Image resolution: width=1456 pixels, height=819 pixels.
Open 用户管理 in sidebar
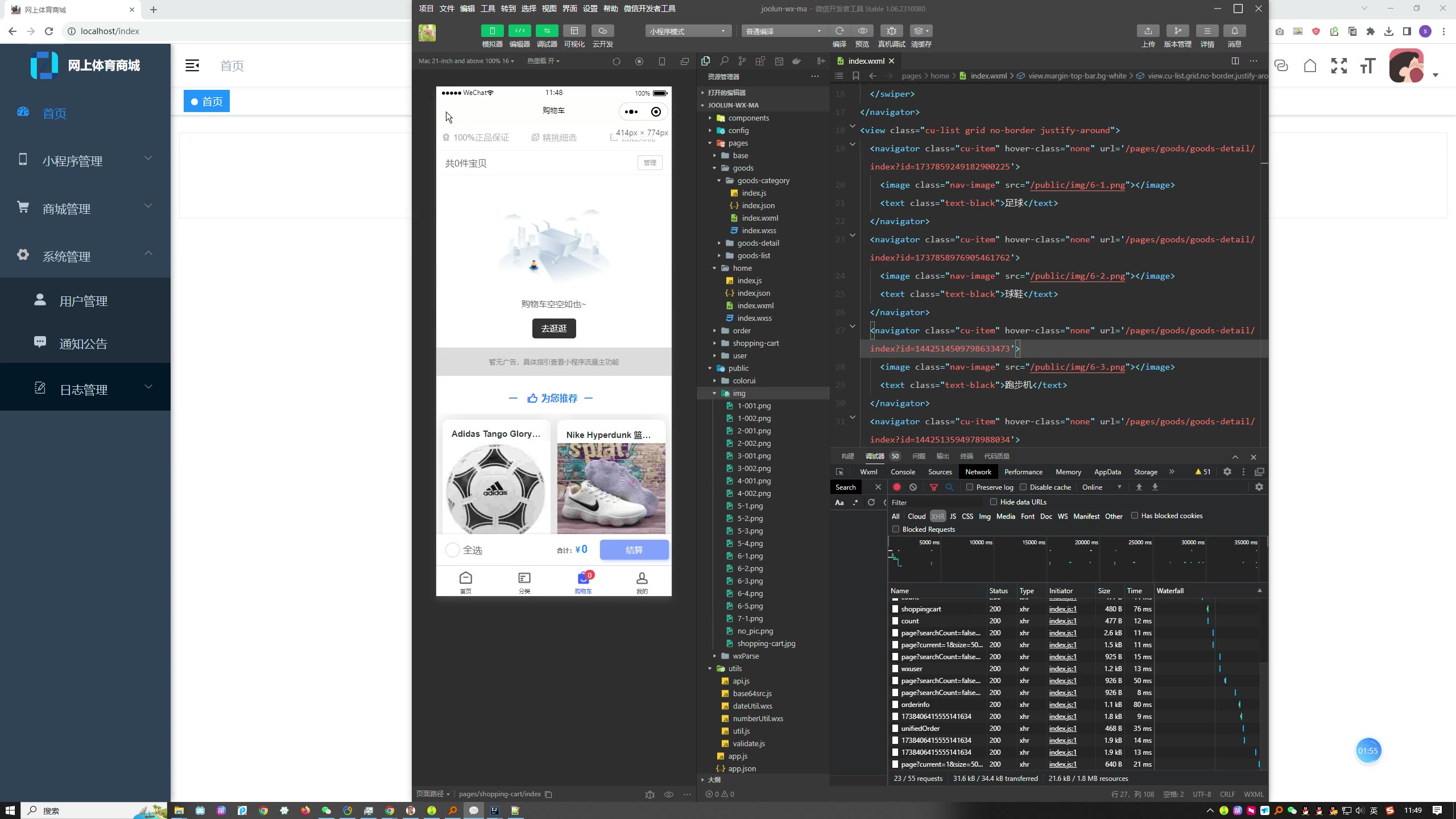coord(85,301)
